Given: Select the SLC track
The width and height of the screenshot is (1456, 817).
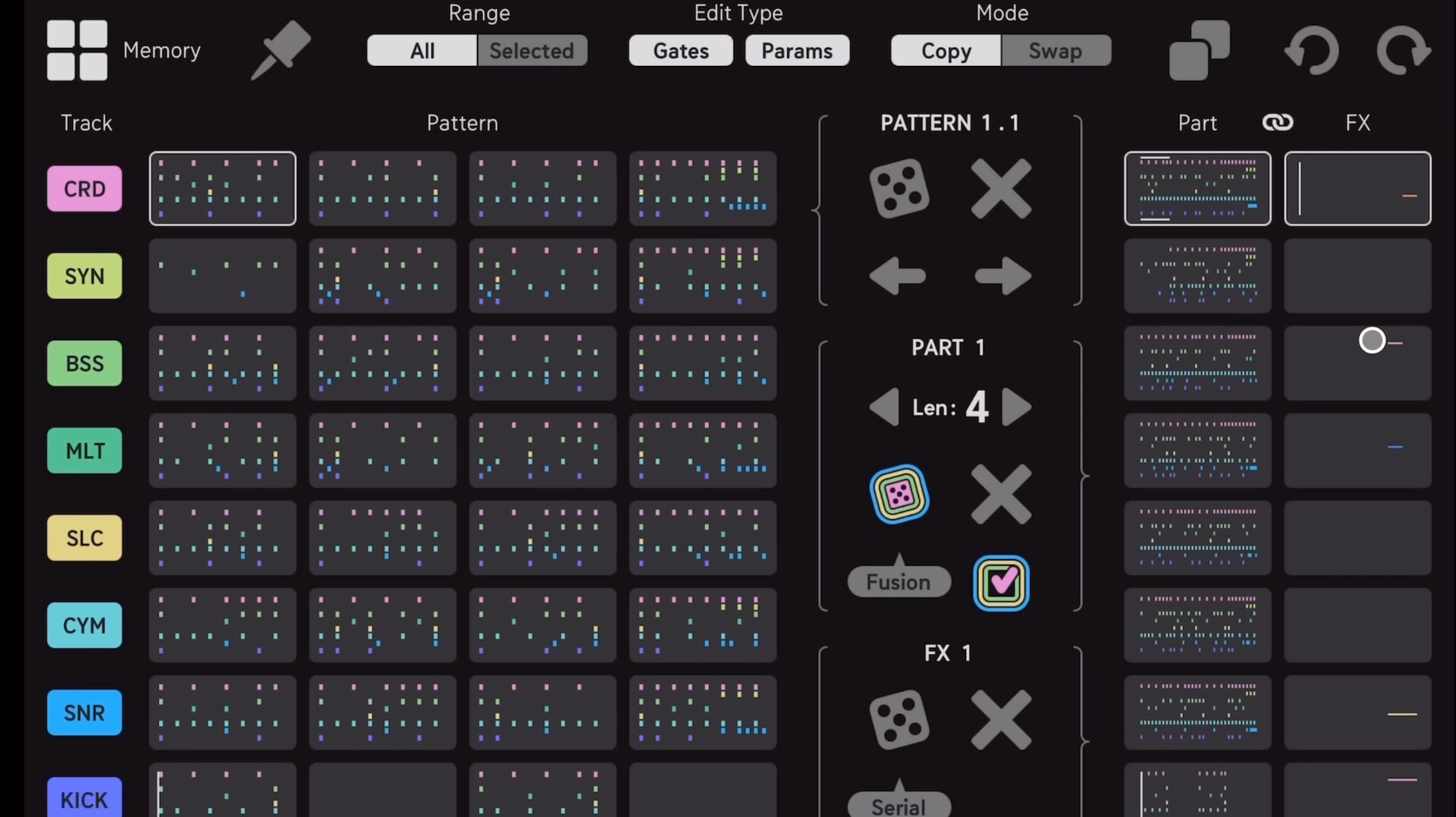Looking at the screenshot, I should 84,538.
